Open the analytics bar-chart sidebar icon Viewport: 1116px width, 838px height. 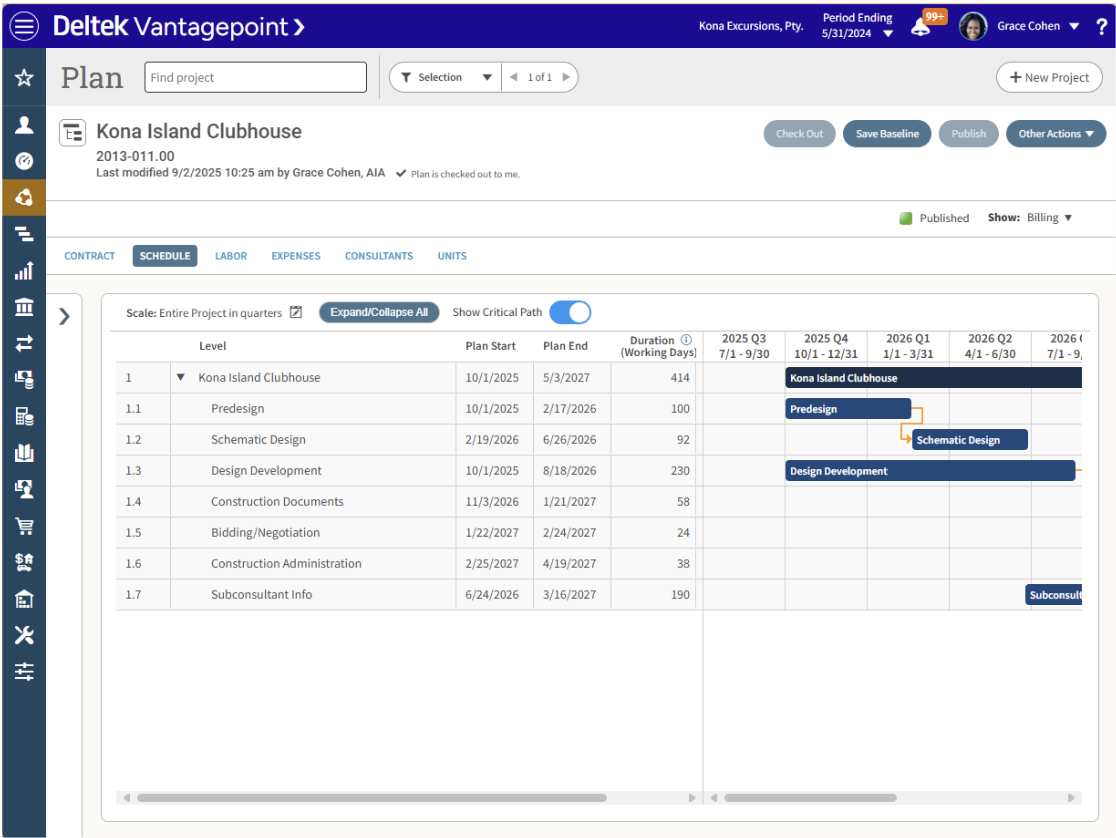pyautogui.click(x=23, y=270)
